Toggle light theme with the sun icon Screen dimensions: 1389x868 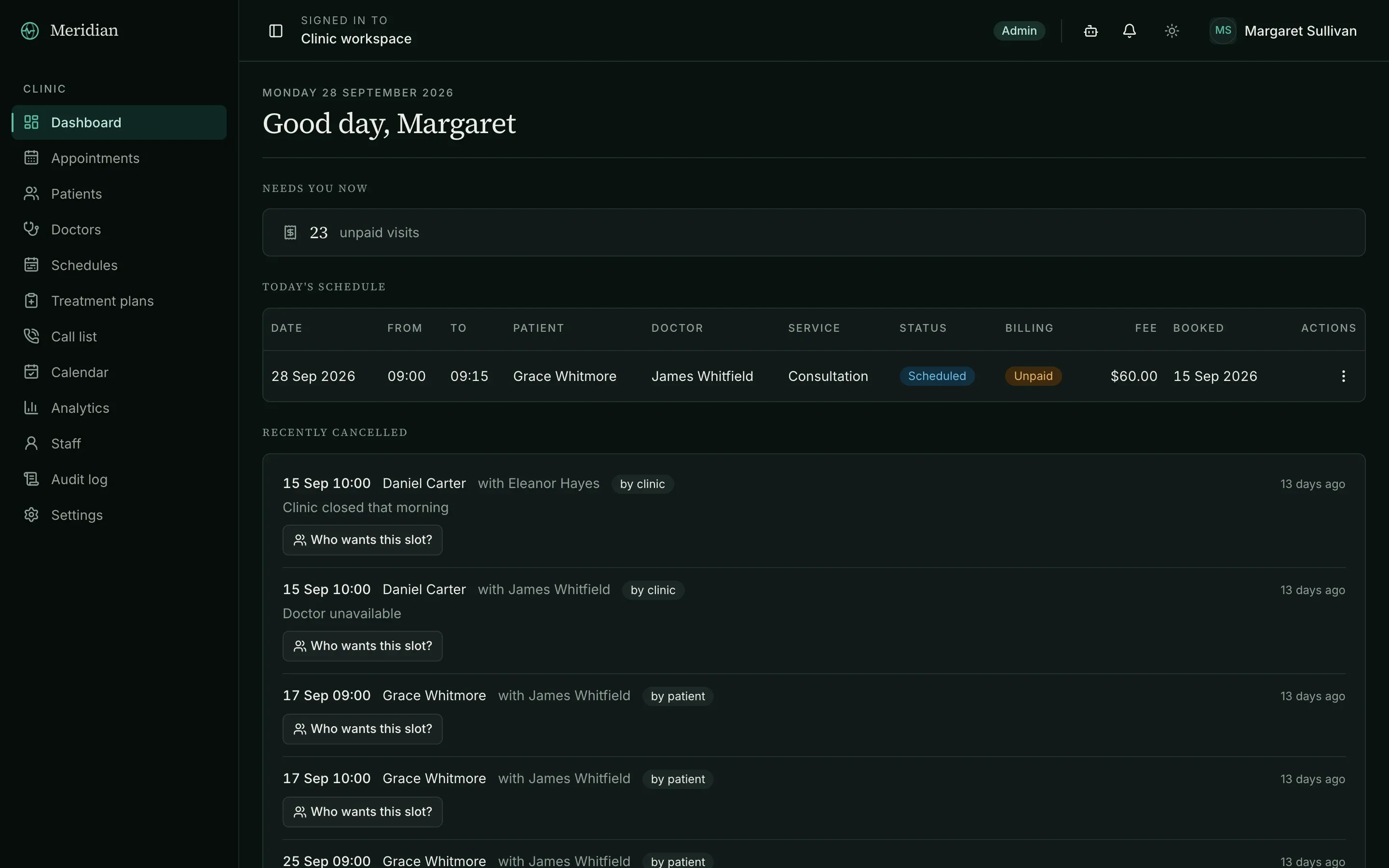coord(1171,30)
